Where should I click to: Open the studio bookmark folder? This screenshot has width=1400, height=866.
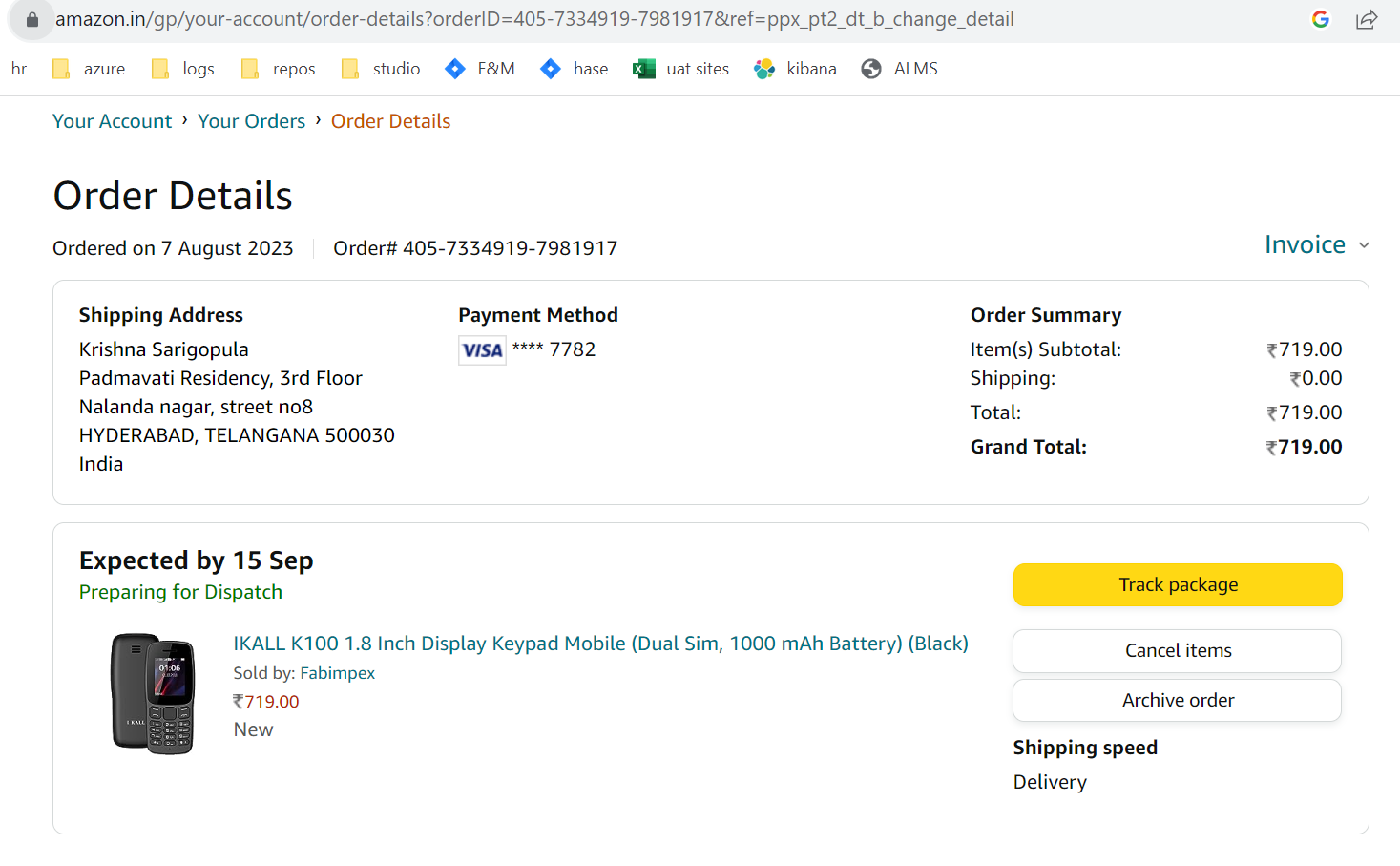pyautogui.click(x=381, y=69)
